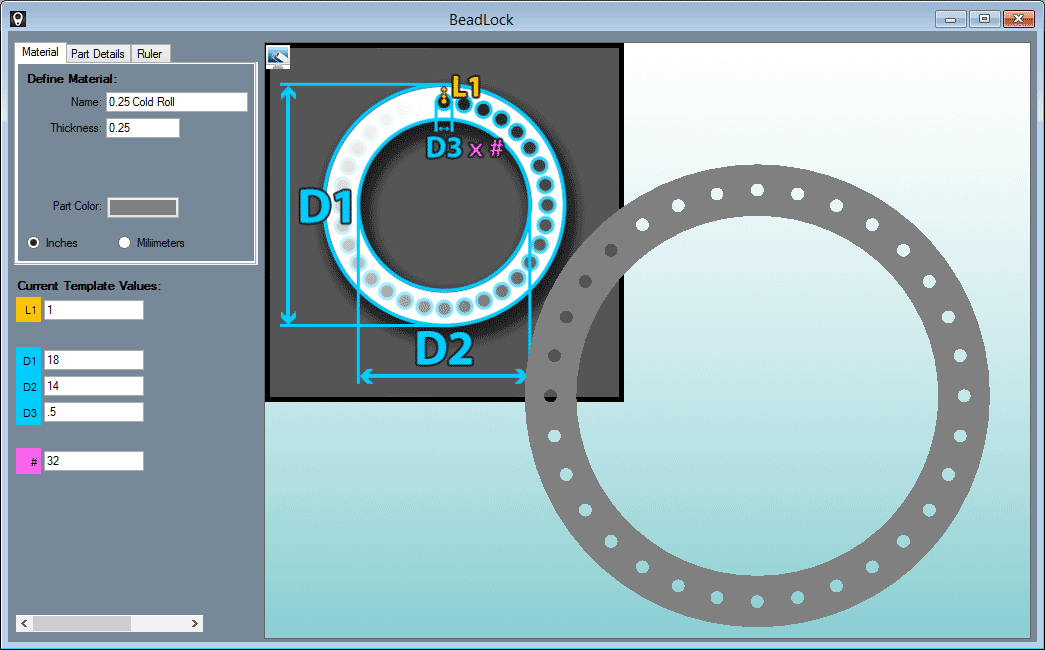Click the pink # hole count label
The width and height of the screenshot is (1045, 650).
click(29, 461)
